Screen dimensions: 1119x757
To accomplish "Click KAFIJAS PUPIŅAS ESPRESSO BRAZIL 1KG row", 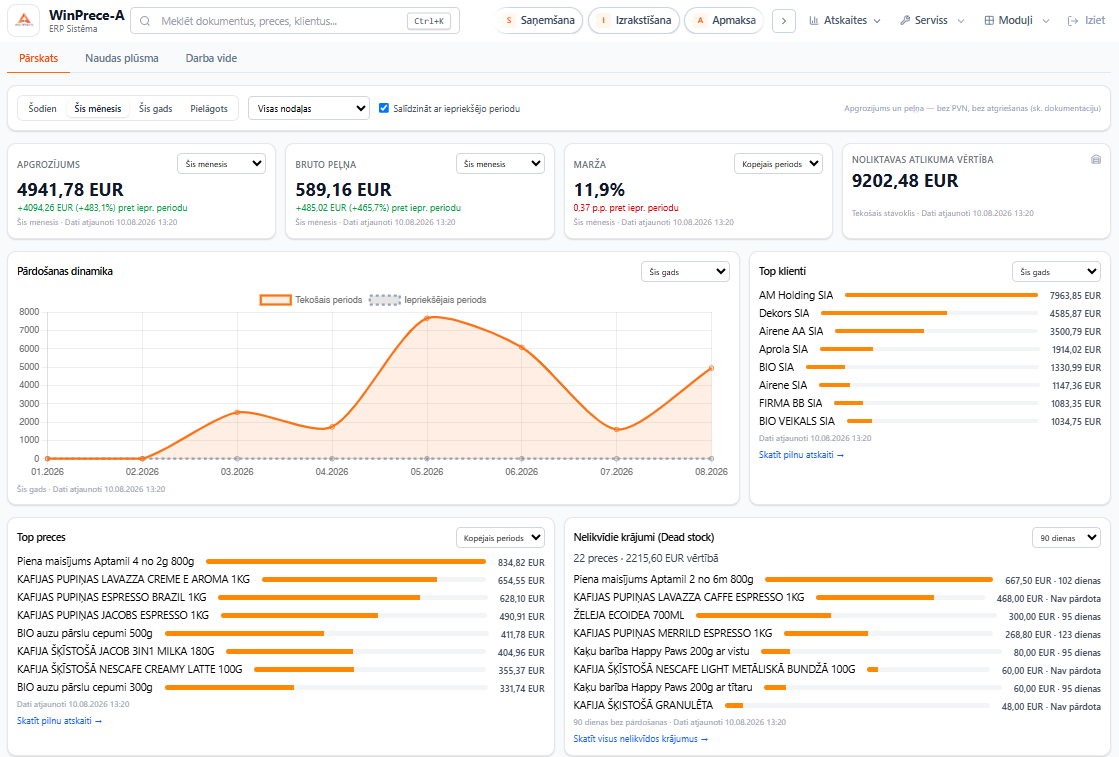I will (x=280, y=597).
